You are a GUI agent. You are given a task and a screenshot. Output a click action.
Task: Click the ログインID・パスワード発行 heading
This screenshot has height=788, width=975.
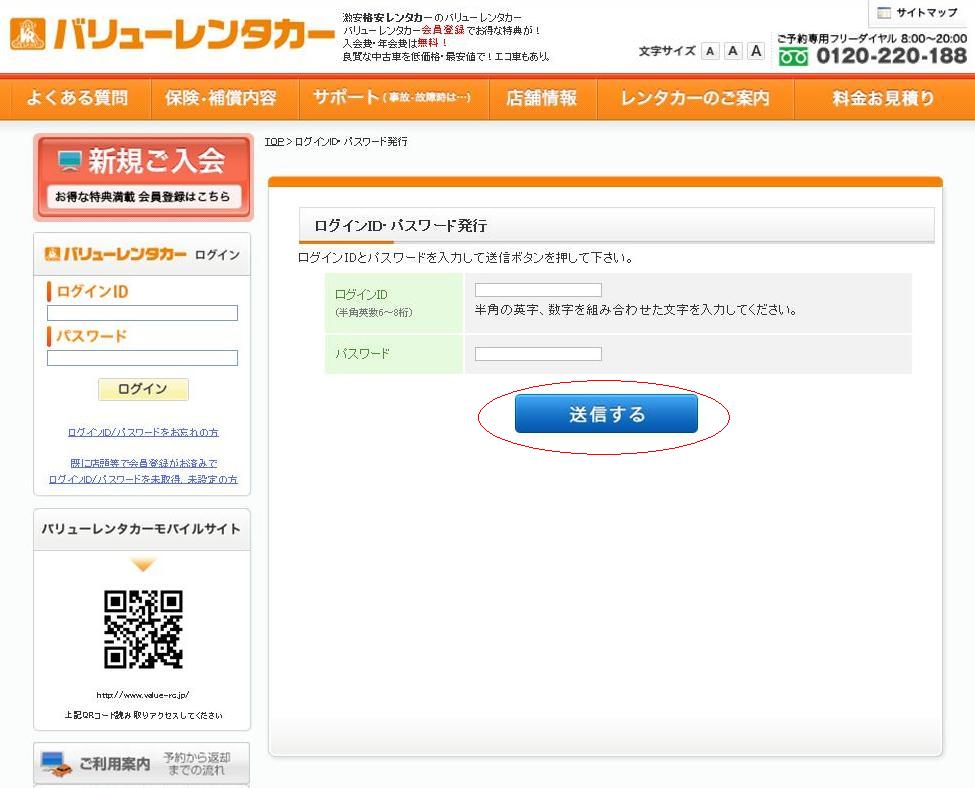[400, 226]
